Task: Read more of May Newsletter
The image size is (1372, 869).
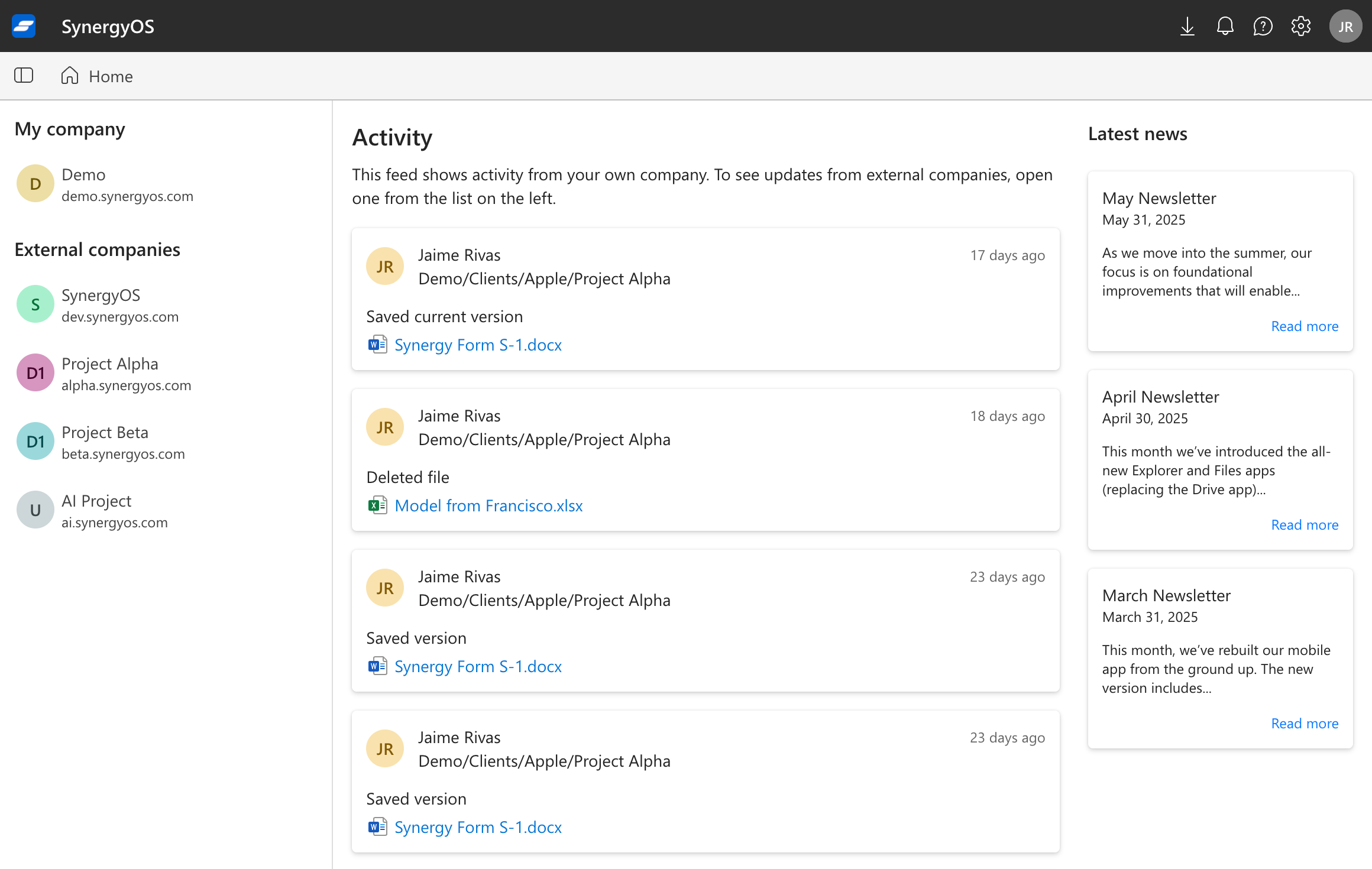Action: pos(1305,326)
